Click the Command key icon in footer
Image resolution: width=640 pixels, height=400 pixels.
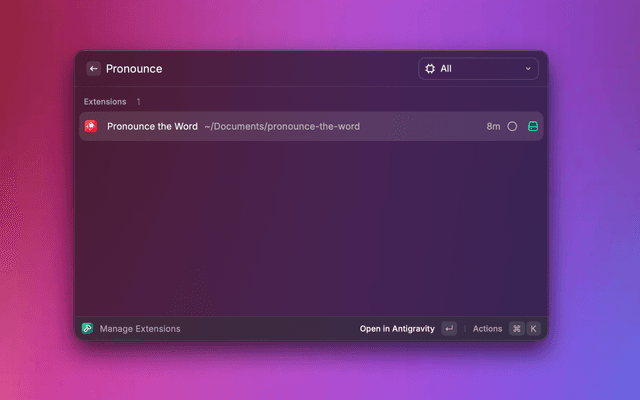(x=516, y=328)
